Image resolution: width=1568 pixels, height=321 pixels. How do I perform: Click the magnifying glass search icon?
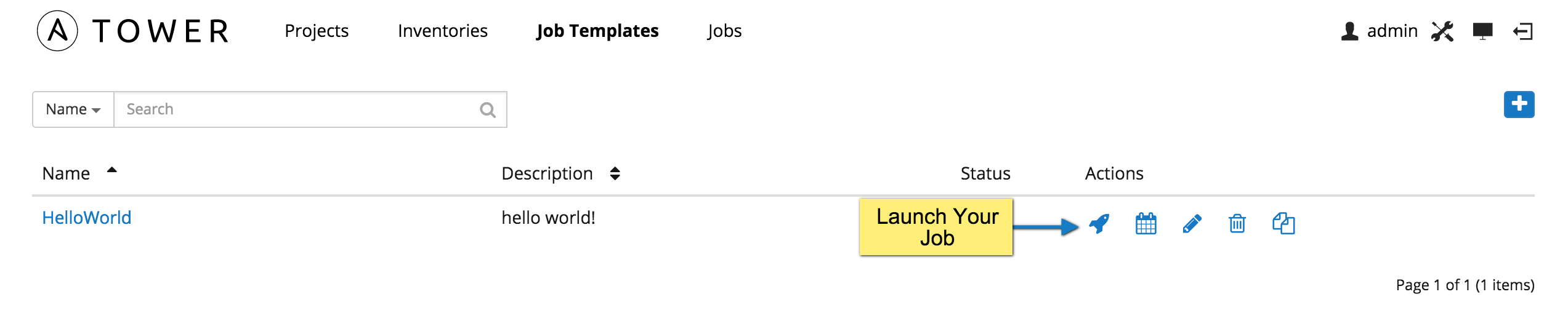488,110
